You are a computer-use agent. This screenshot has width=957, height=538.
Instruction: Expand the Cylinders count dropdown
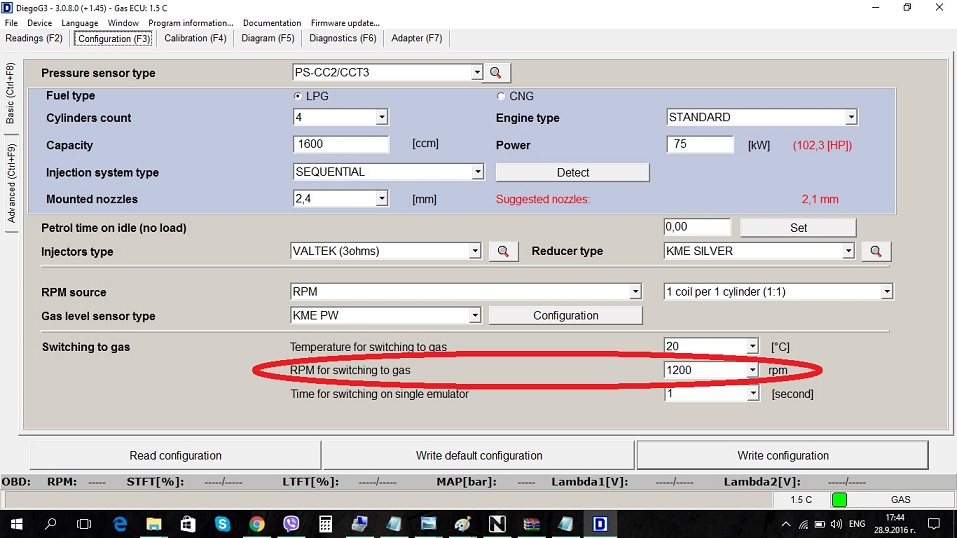pos(381,118)
